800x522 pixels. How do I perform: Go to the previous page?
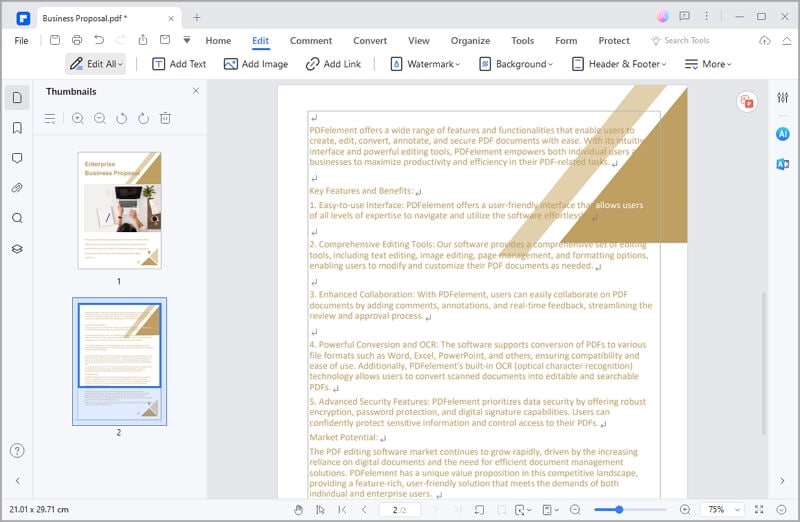[364, 509]
